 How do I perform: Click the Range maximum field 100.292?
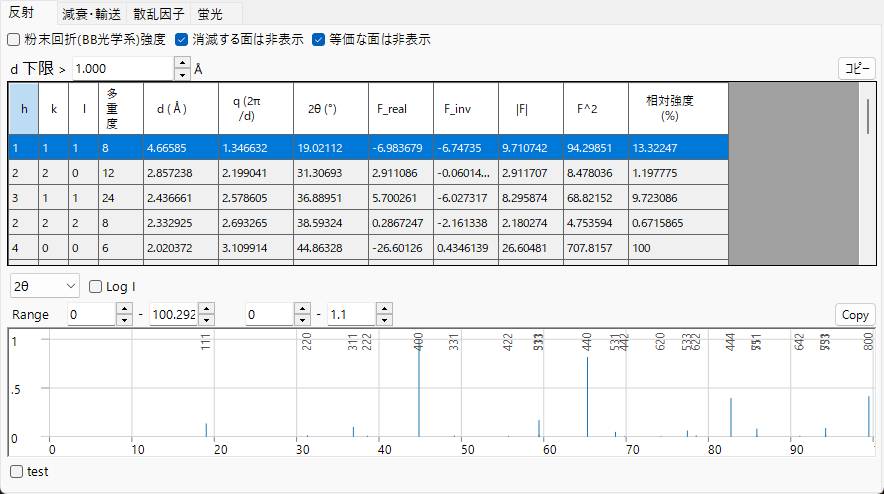click(174, 314)
